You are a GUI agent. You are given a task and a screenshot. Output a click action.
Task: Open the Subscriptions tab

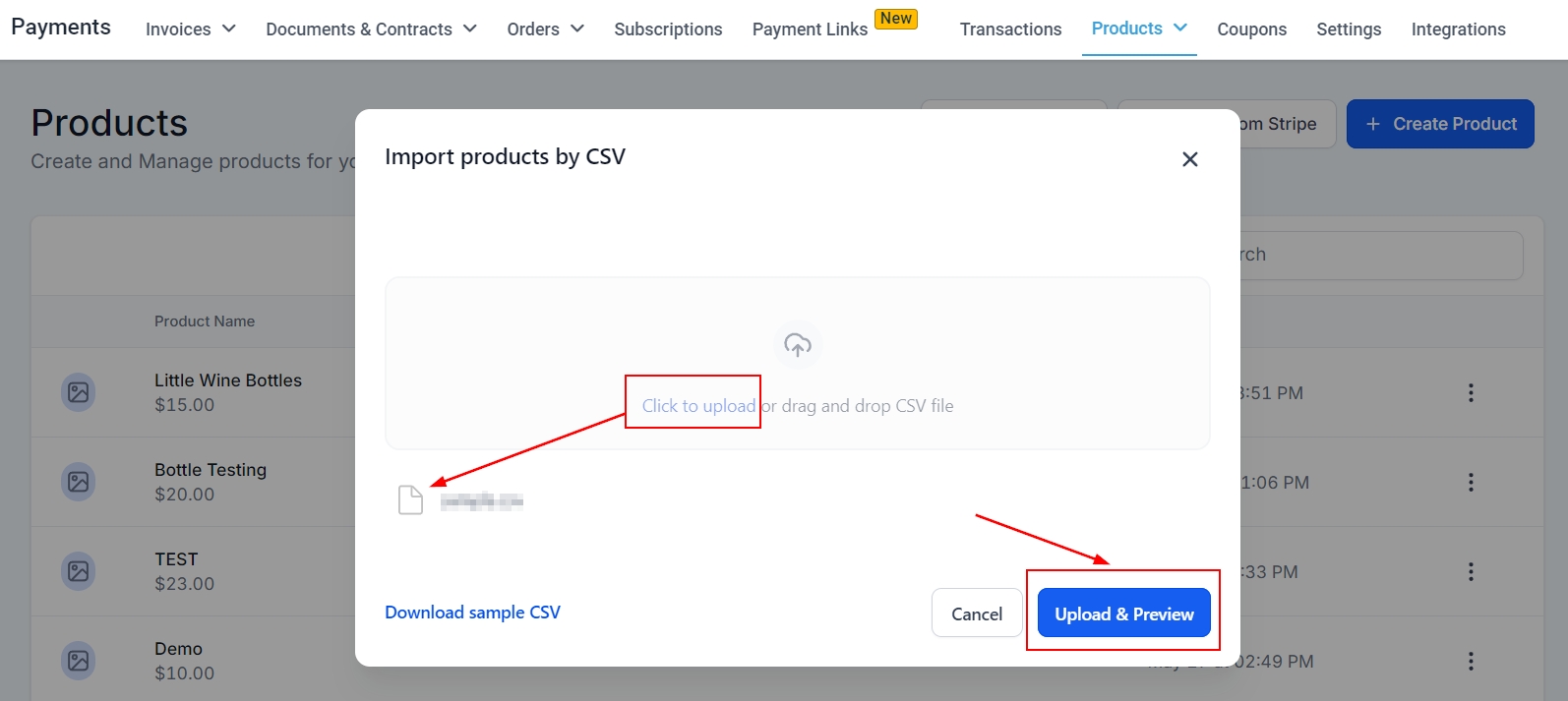[668, 29]
